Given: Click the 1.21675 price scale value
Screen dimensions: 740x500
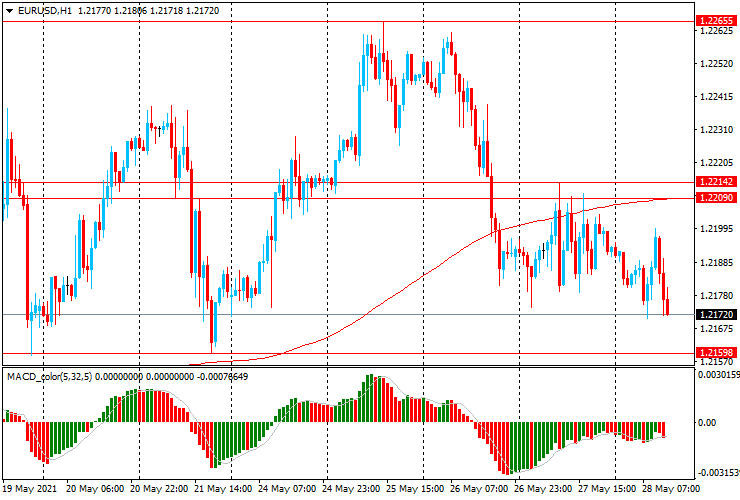Looking at the screenshot, I should [x=717, y=328].
